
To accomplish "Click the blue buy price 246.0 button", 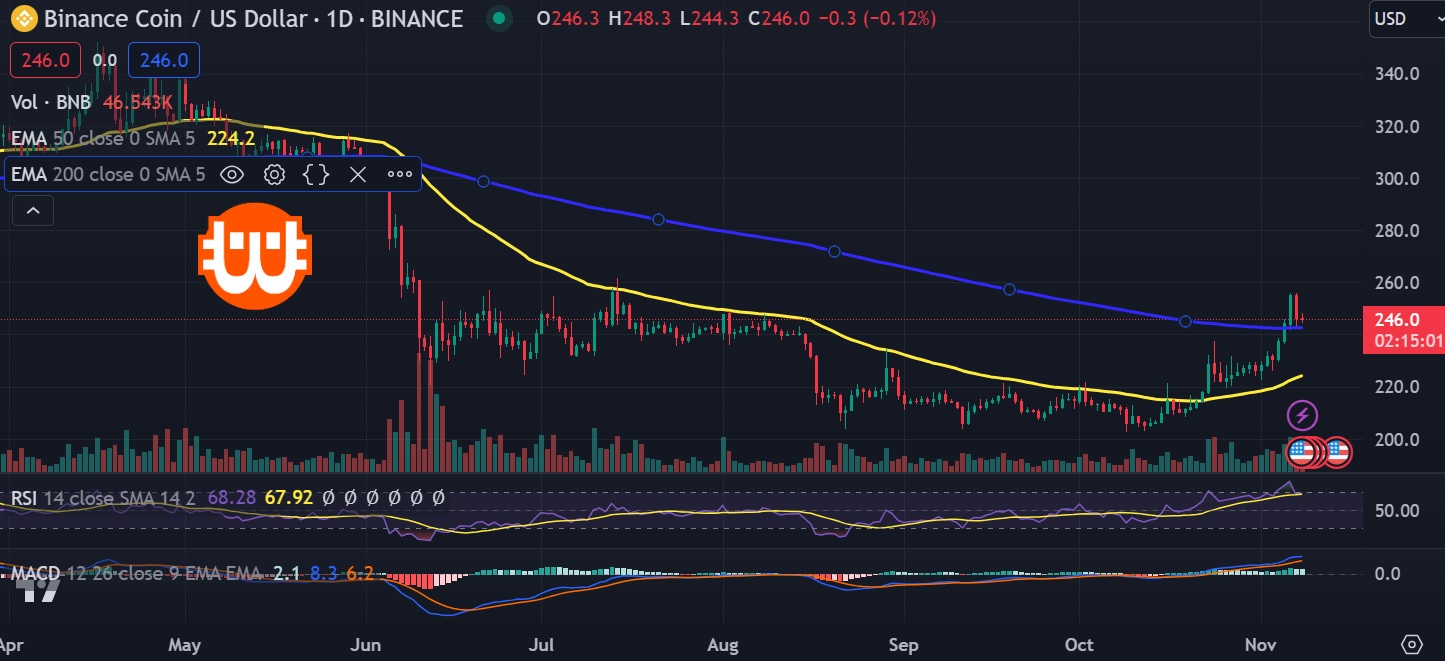I will [164, 60].
